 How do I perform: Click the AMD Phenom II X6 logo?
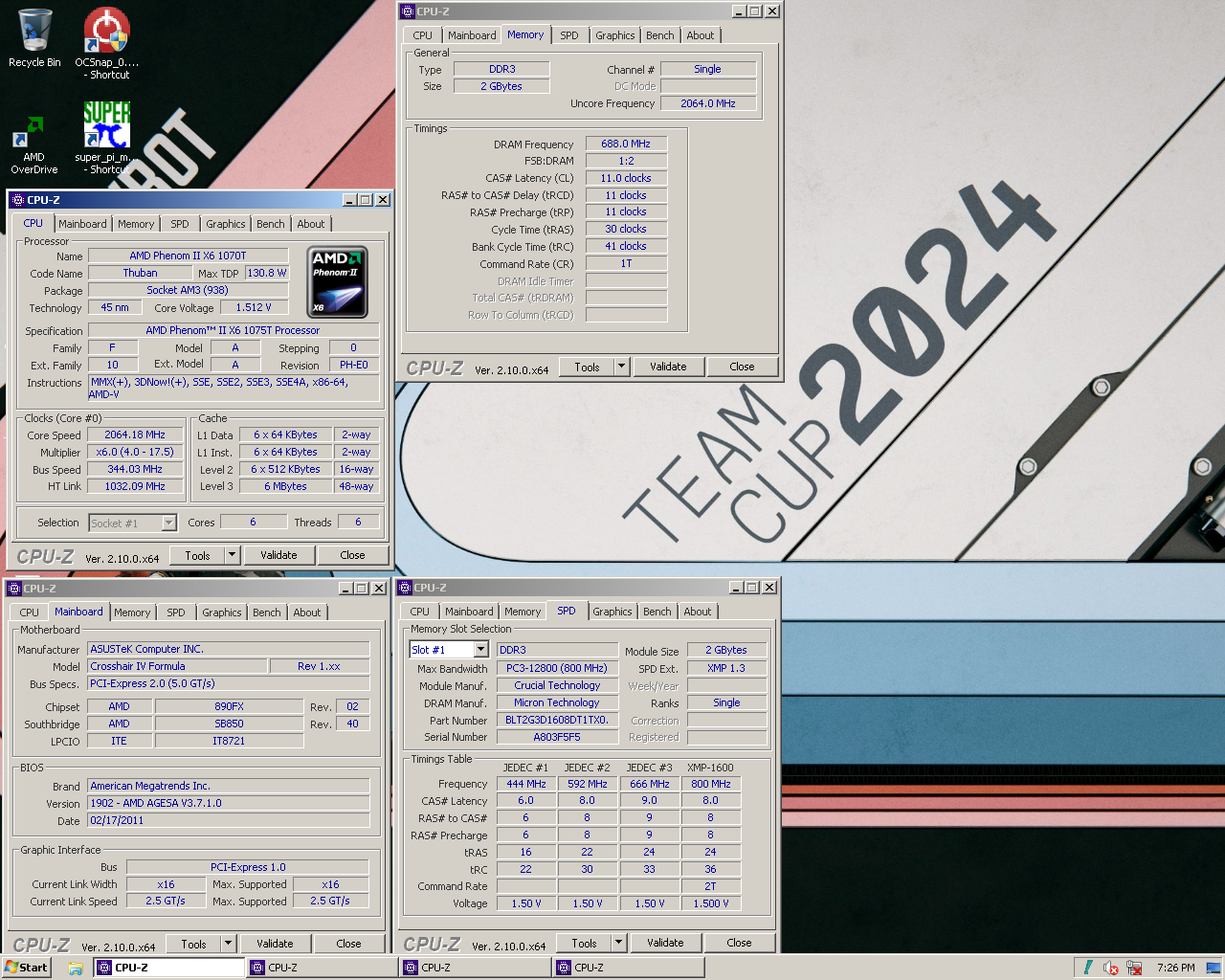[338, 282]
